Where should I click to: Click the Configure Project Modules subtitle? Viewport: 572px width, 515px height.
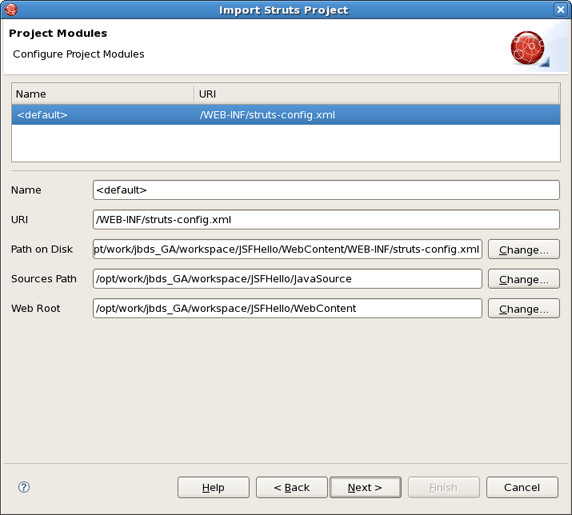coord(78,54)
